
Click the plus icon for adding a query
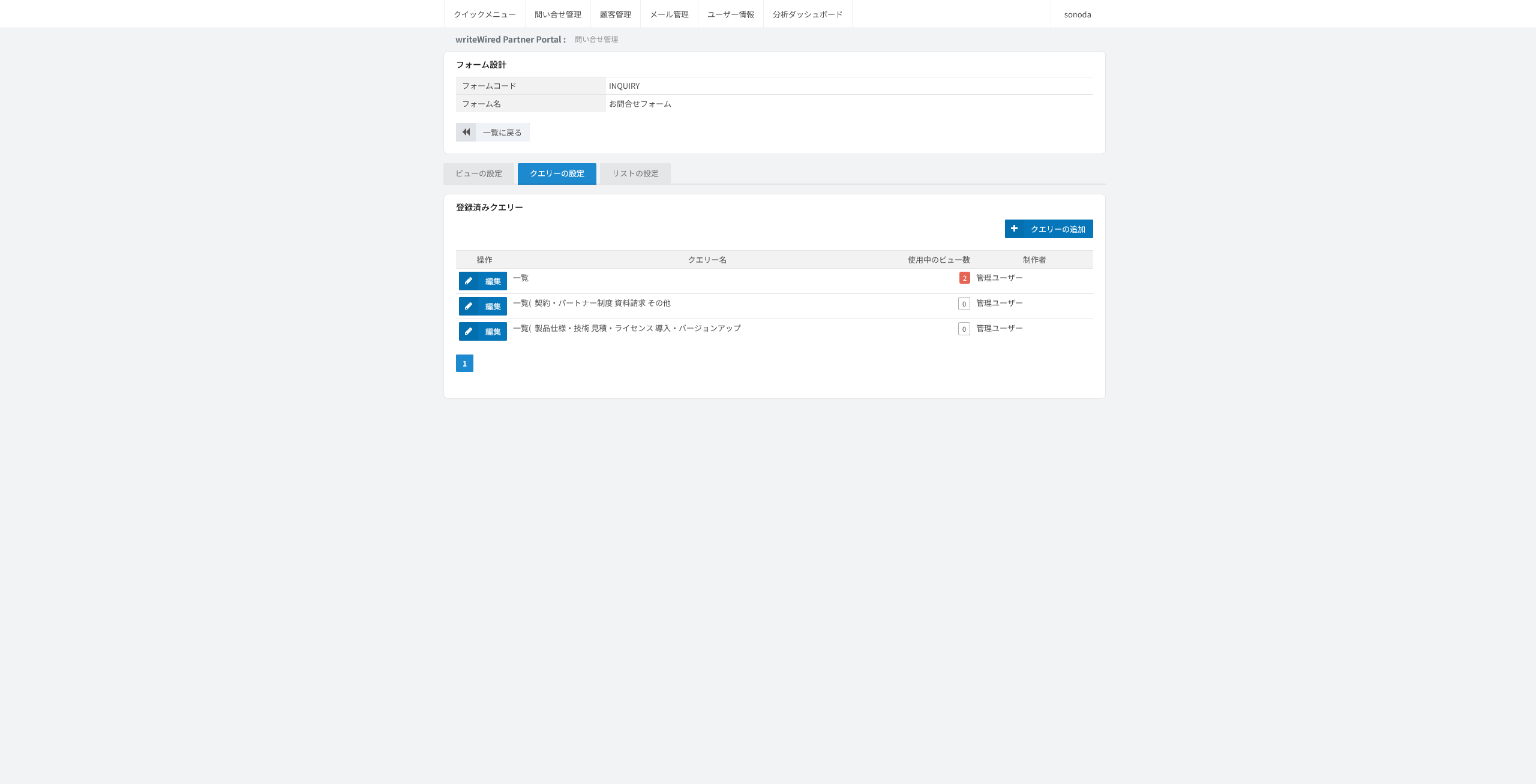[1014, 229]
